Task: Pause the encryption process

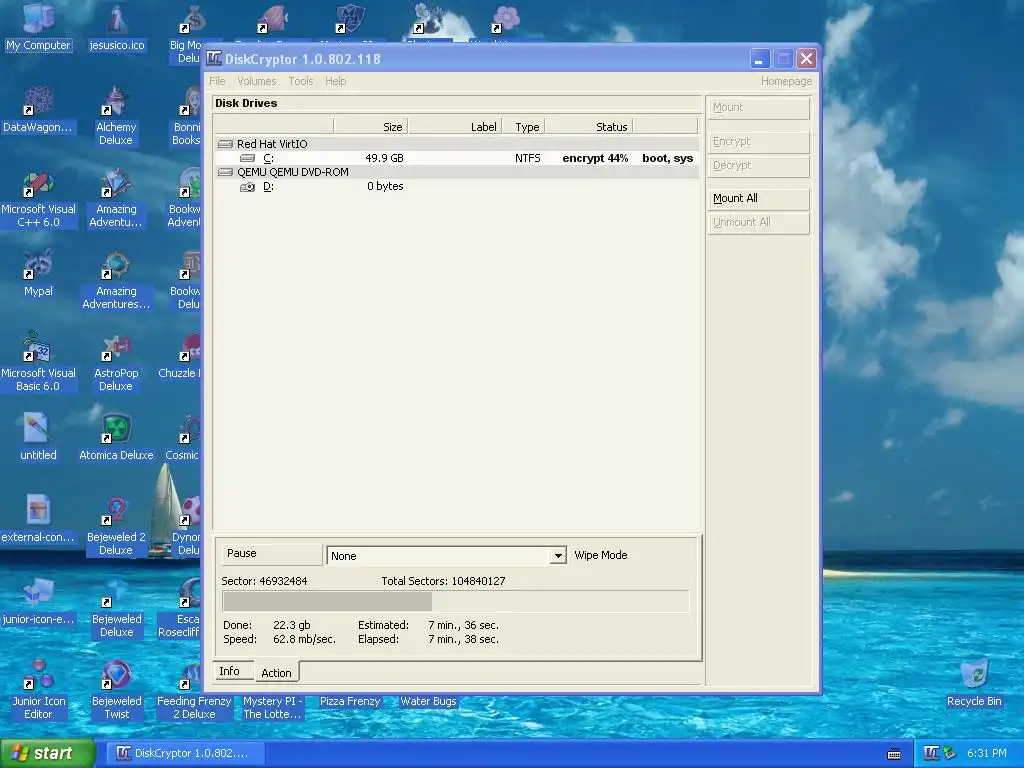Action: coord(271,554)
